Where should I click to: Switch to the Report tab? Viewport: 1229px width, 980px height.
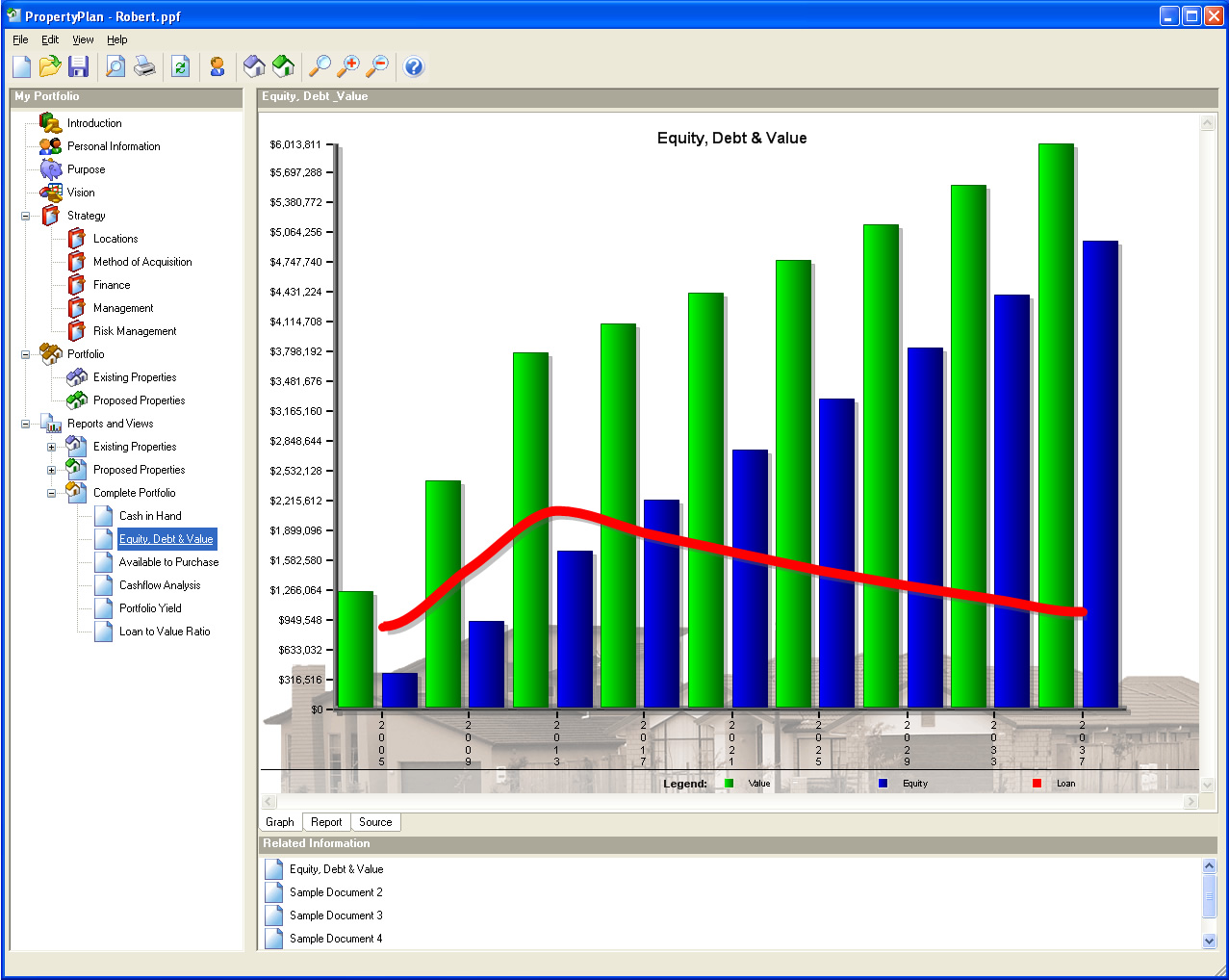tap(326, 822)
